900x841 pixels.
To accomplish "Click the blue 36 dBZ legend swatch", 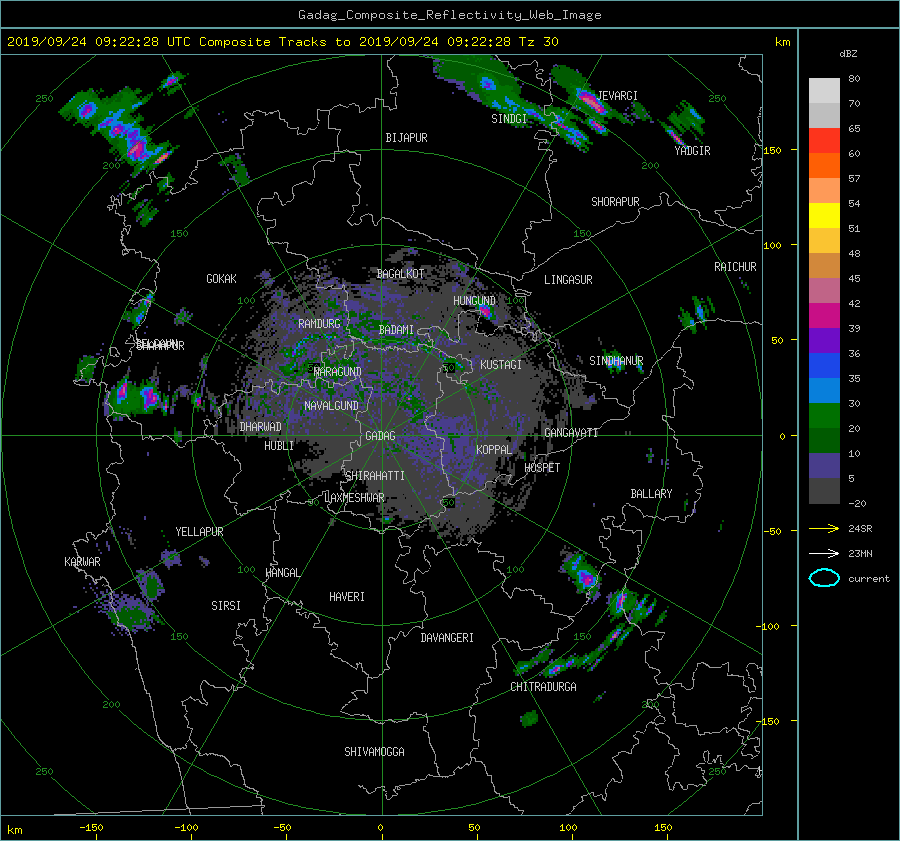I will 824,365.
